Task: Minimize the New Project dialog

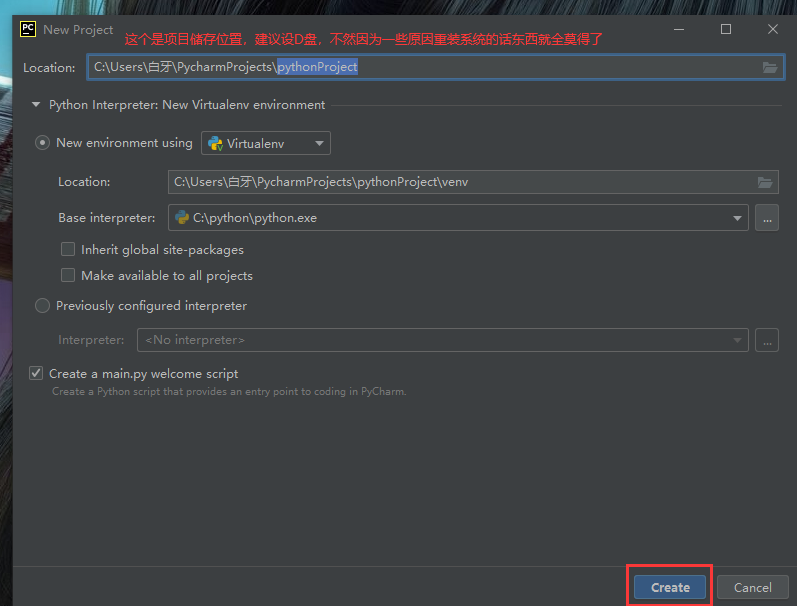Action: point(679,29)
